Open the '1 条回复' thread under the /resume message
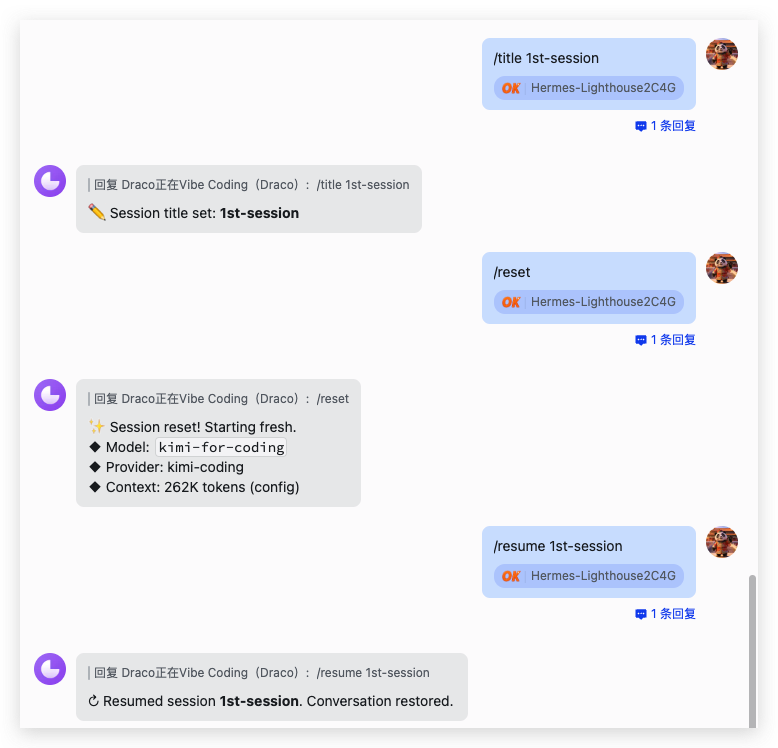 [x=666, y=614]
